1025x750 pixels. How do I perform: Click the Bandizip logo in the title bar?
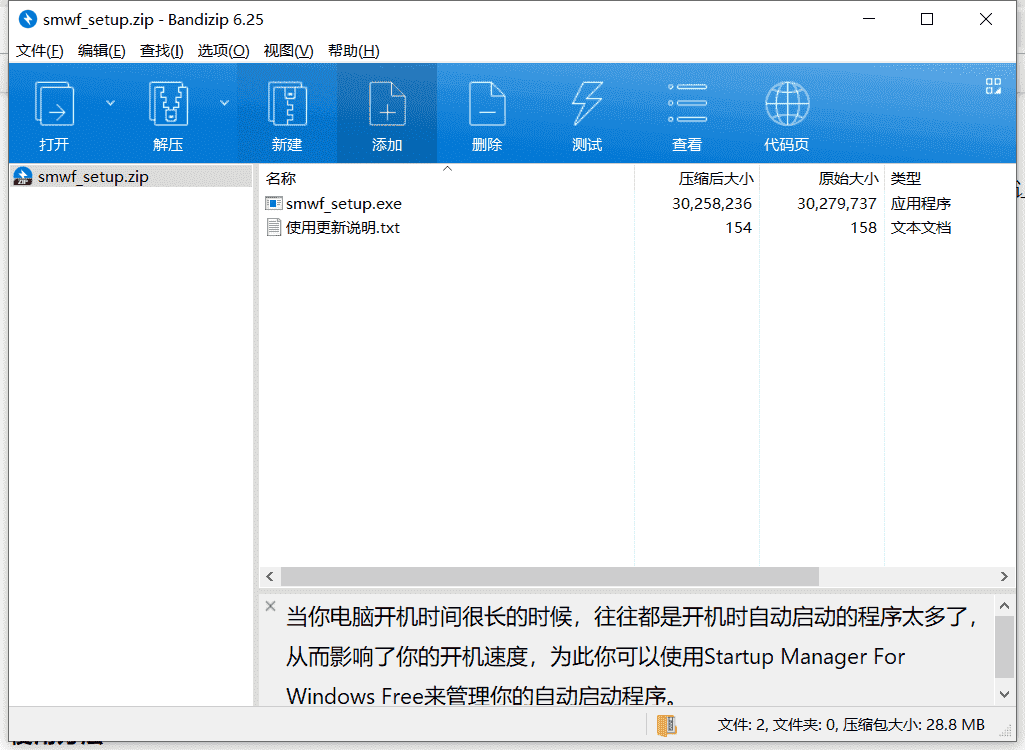click(x=27, y=20)
